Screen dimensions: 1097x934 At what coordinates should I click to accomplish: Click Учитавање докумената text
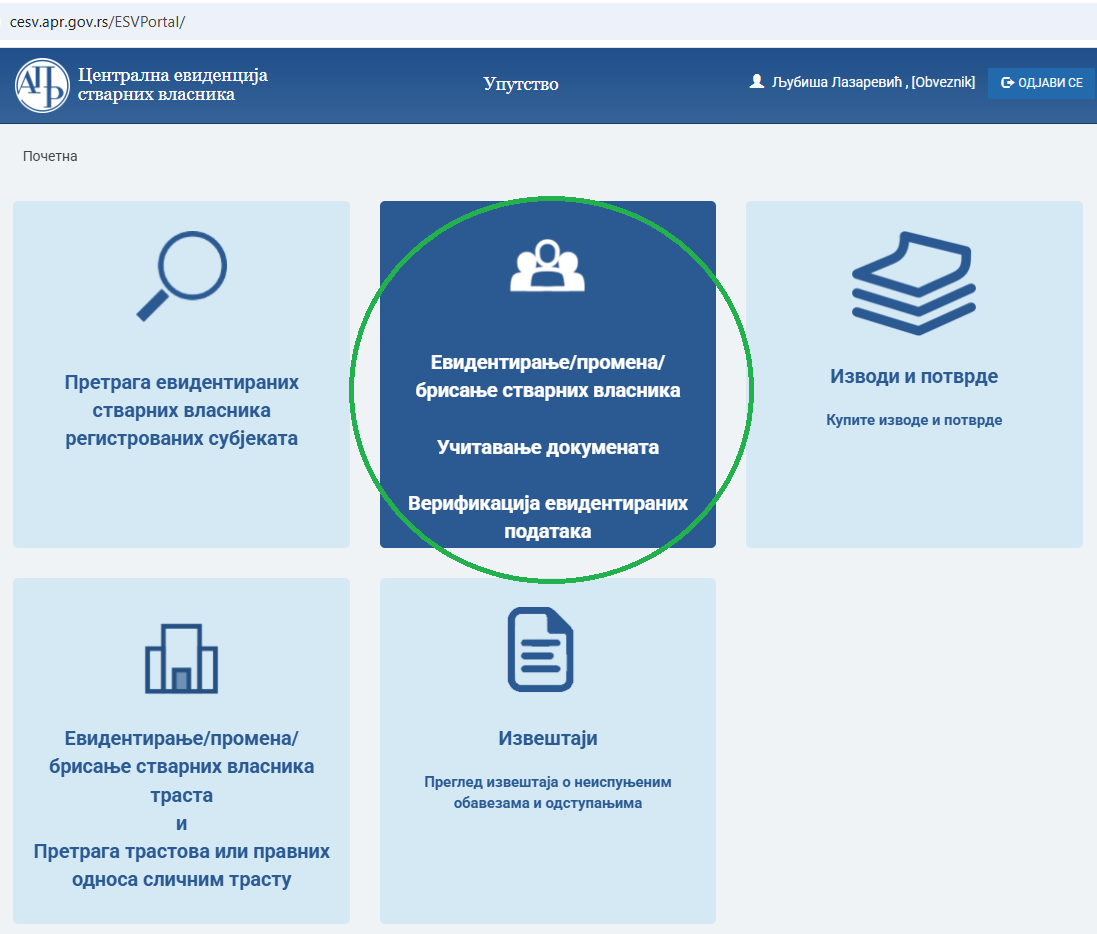(548, 447)
